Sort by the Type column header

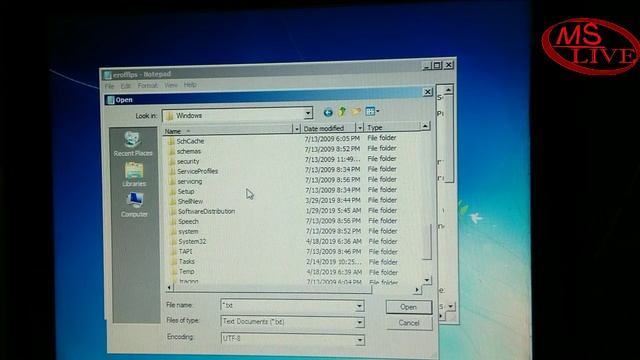(x=393, y=127)
